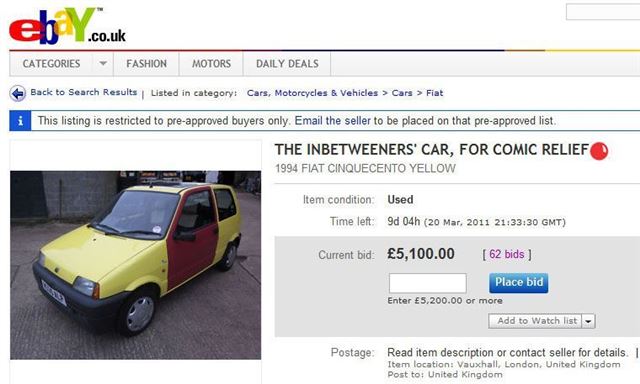Click the red nose Comic Relief icon
Screen dimensions: 640x384
[x=599, y=151]
